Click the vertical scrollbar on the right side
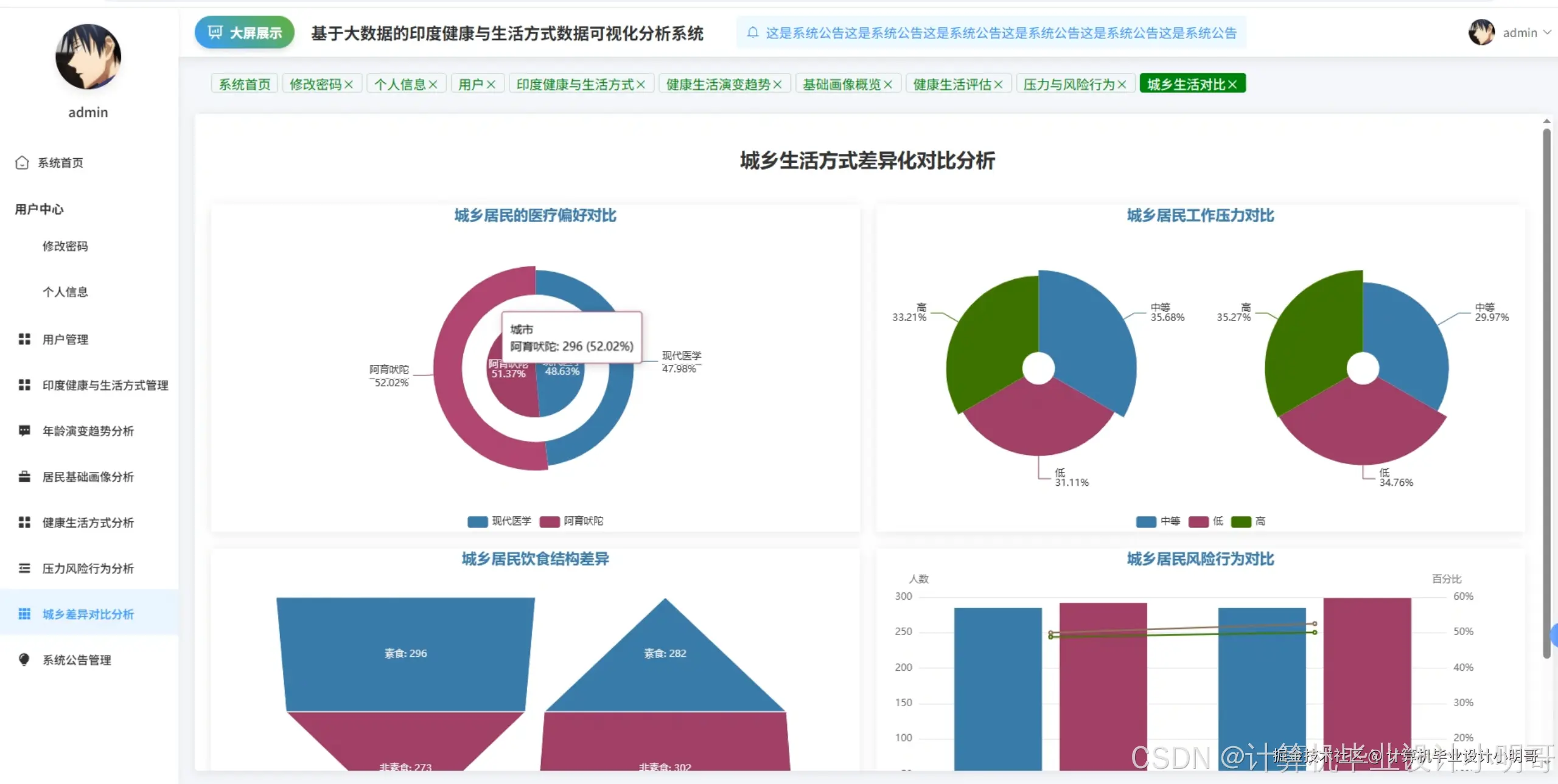The image size is (1558, 784). 1546,389
